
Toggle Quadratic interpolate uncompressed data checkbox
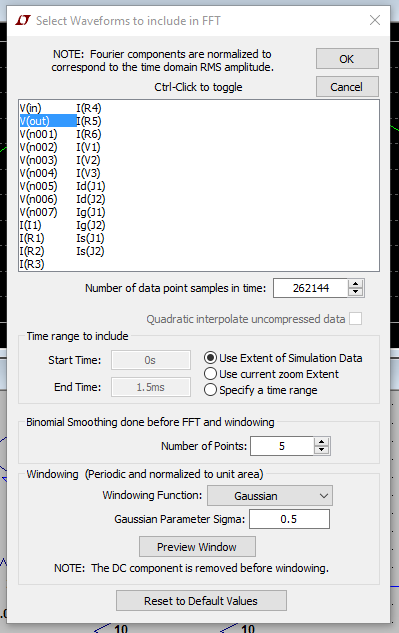tap(355, 319)
